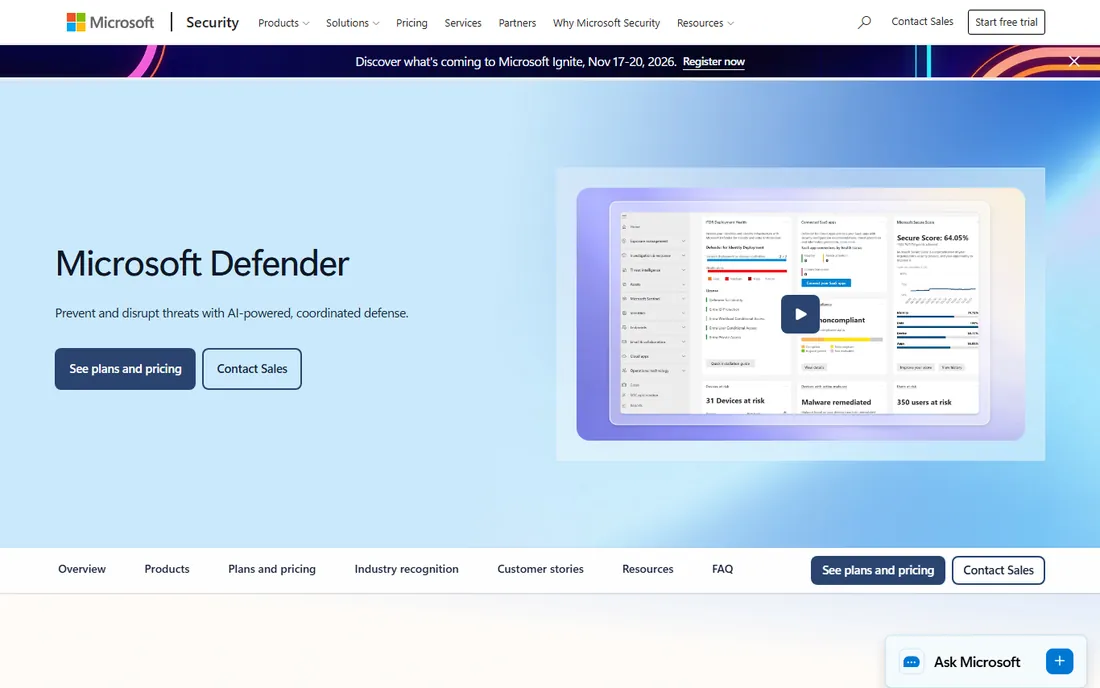Go to the FAQ tab
The image size is (1100, 688).
pyautogui.click(x=723, y=569)
